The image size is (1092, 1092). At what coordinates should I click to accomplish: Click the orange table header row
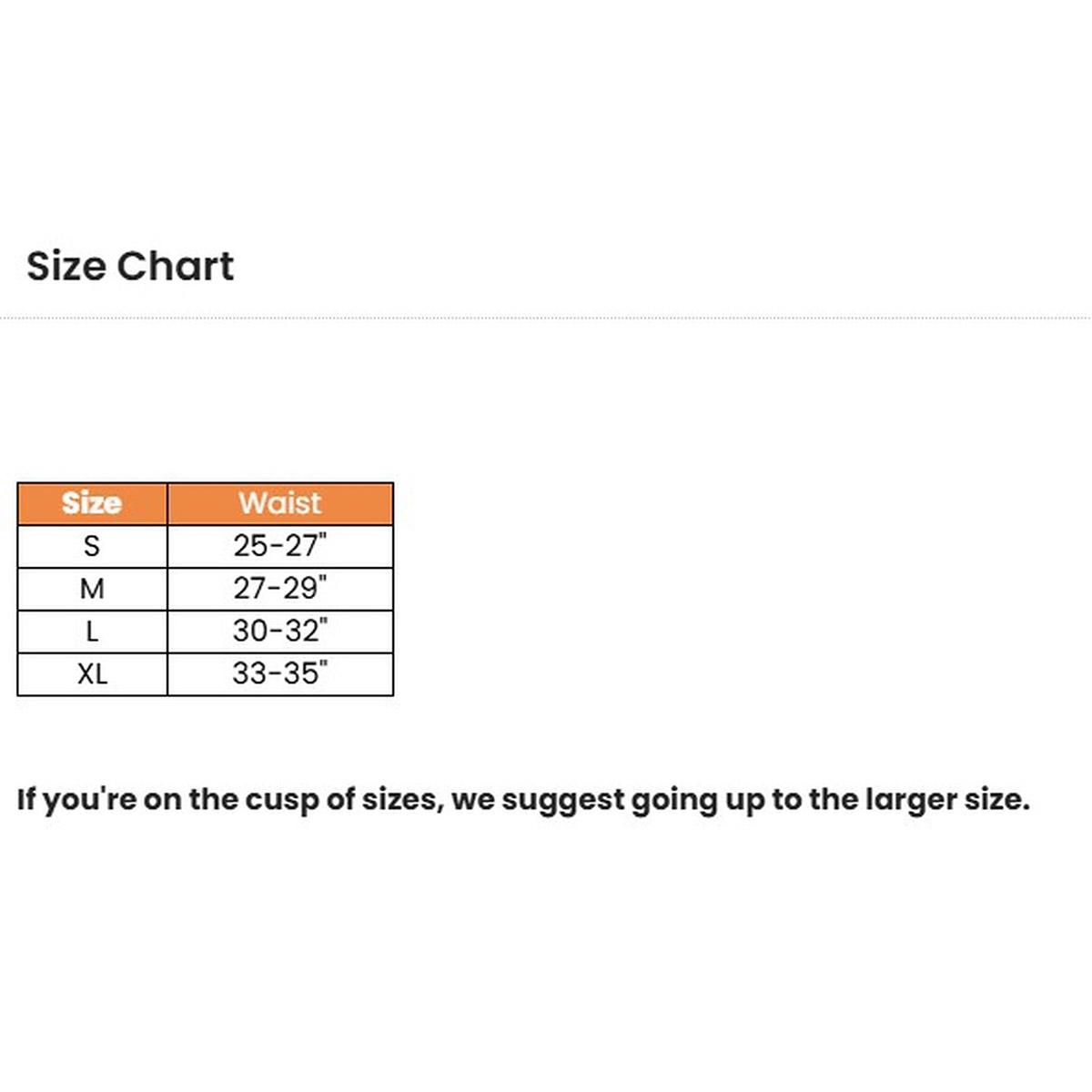tap(206, 503)
